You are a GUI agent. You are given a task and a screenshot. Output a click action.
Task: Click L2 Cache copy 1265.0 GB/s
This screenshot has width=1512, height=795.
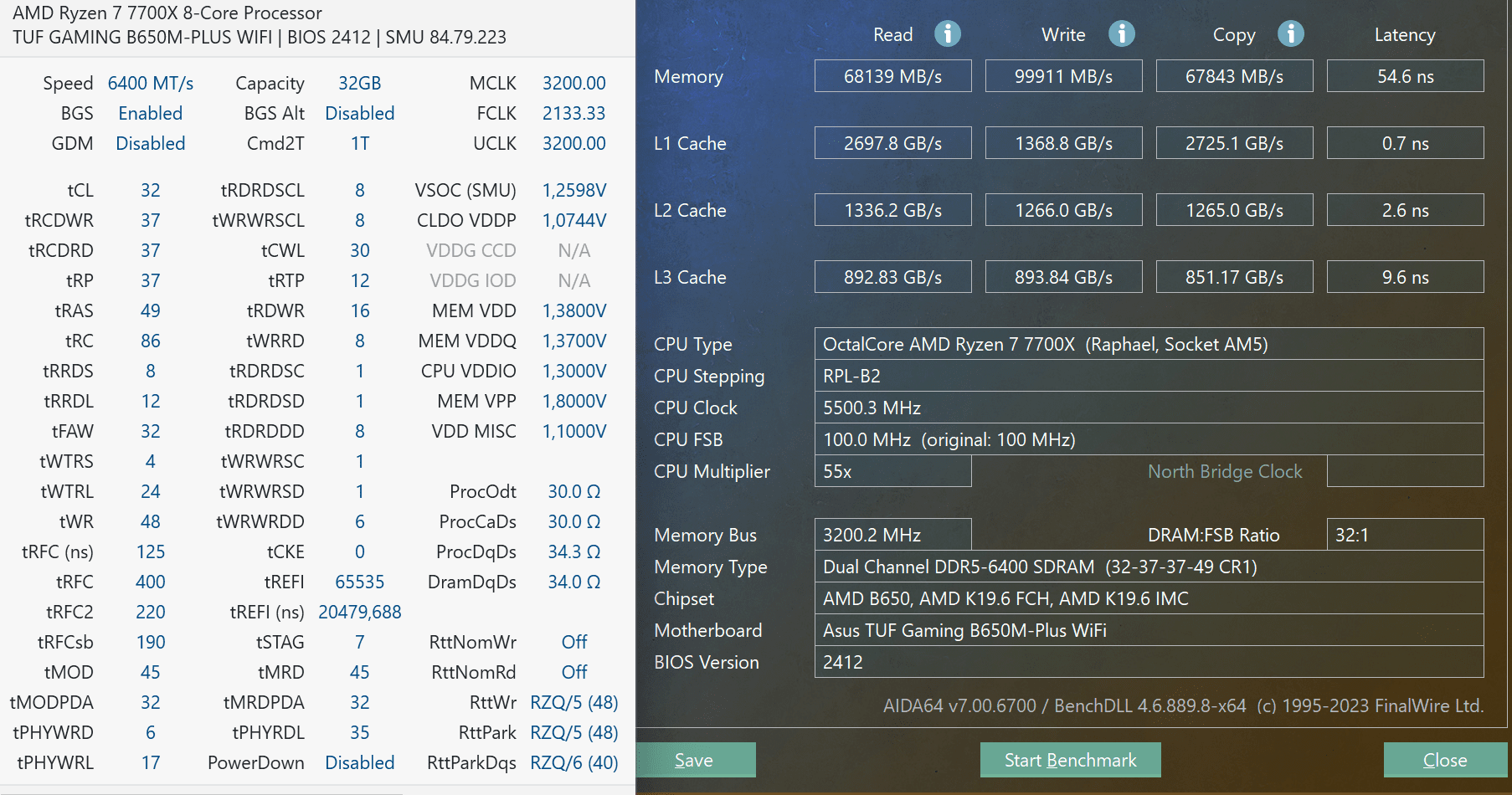pos(1234,210)
